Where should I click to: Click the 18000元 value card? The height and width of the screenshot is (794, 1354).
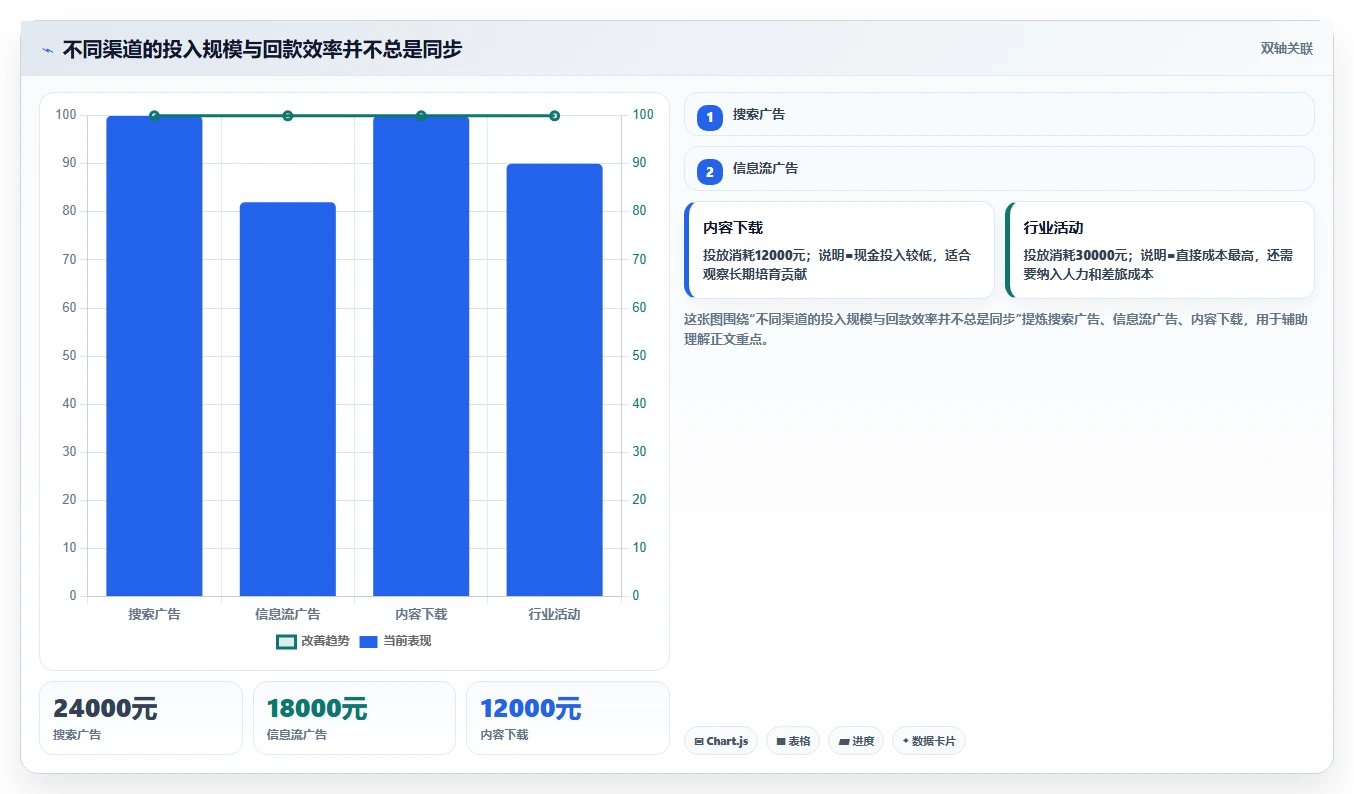click(354, 718)
